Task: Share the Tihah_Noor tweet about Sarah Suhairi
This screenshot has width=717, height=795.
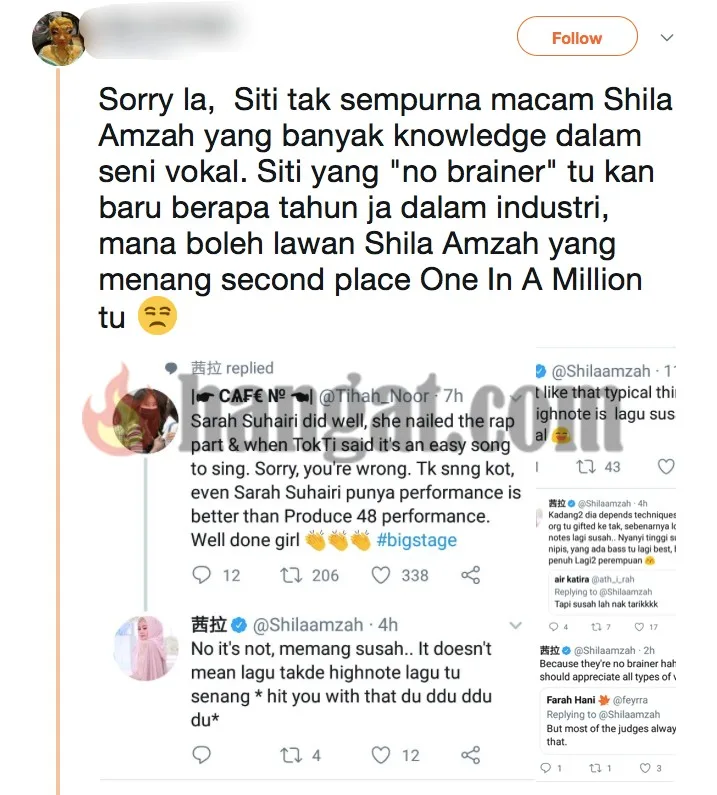Action: [x=470, y=575]
